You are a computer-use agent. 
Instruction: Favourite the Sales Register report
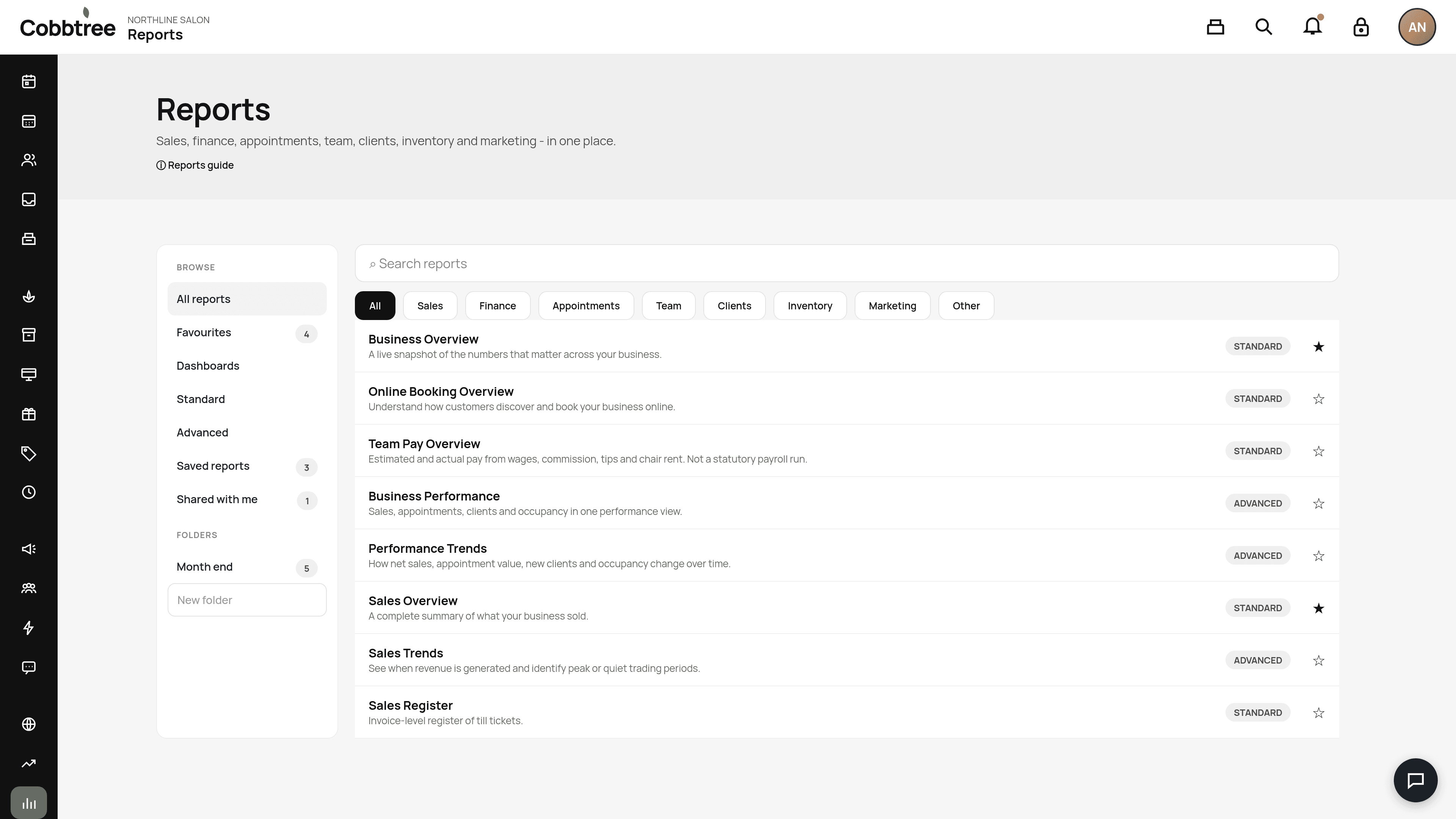pyautogui.click(x=1319, y=713)
